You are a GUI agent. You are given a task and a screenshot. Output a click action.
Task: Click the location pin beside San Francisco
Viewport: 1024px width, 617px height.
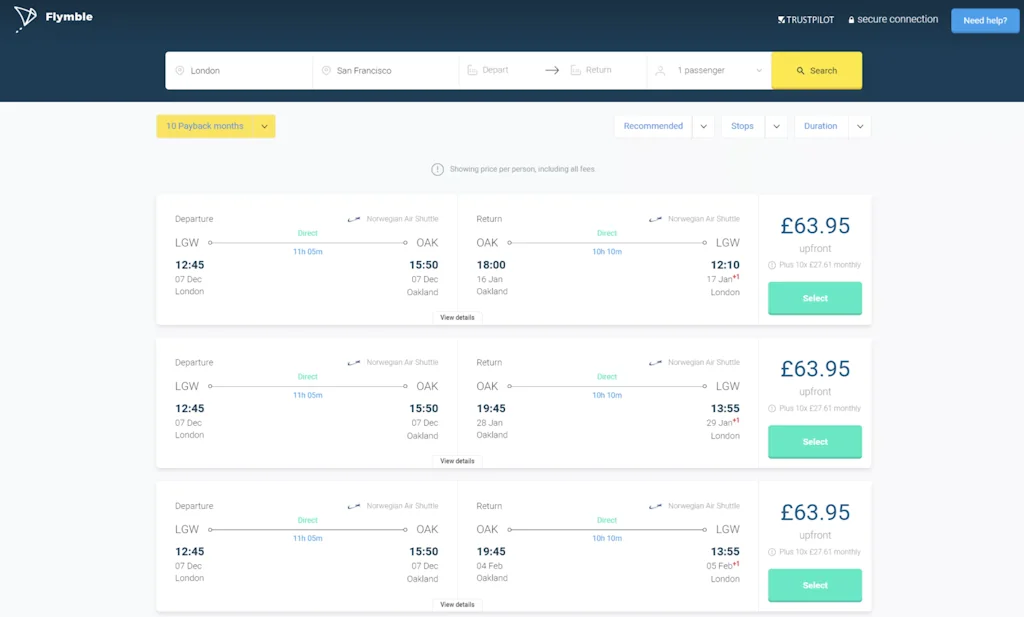(326, 71)
